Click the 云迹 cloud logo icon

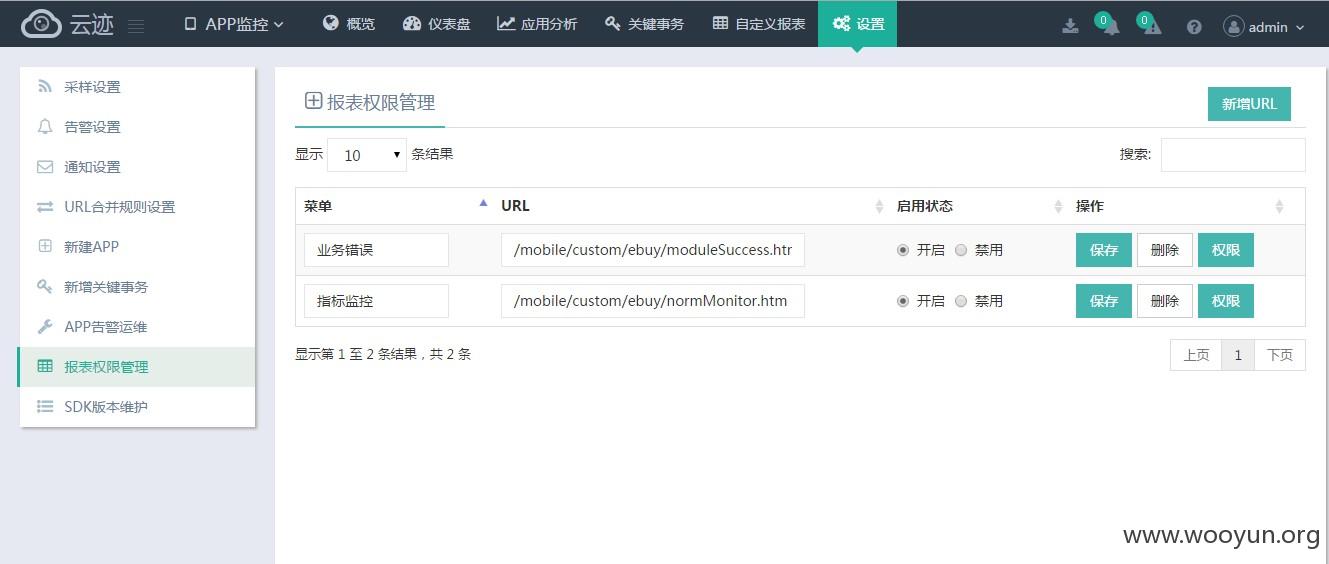(41, 23)
